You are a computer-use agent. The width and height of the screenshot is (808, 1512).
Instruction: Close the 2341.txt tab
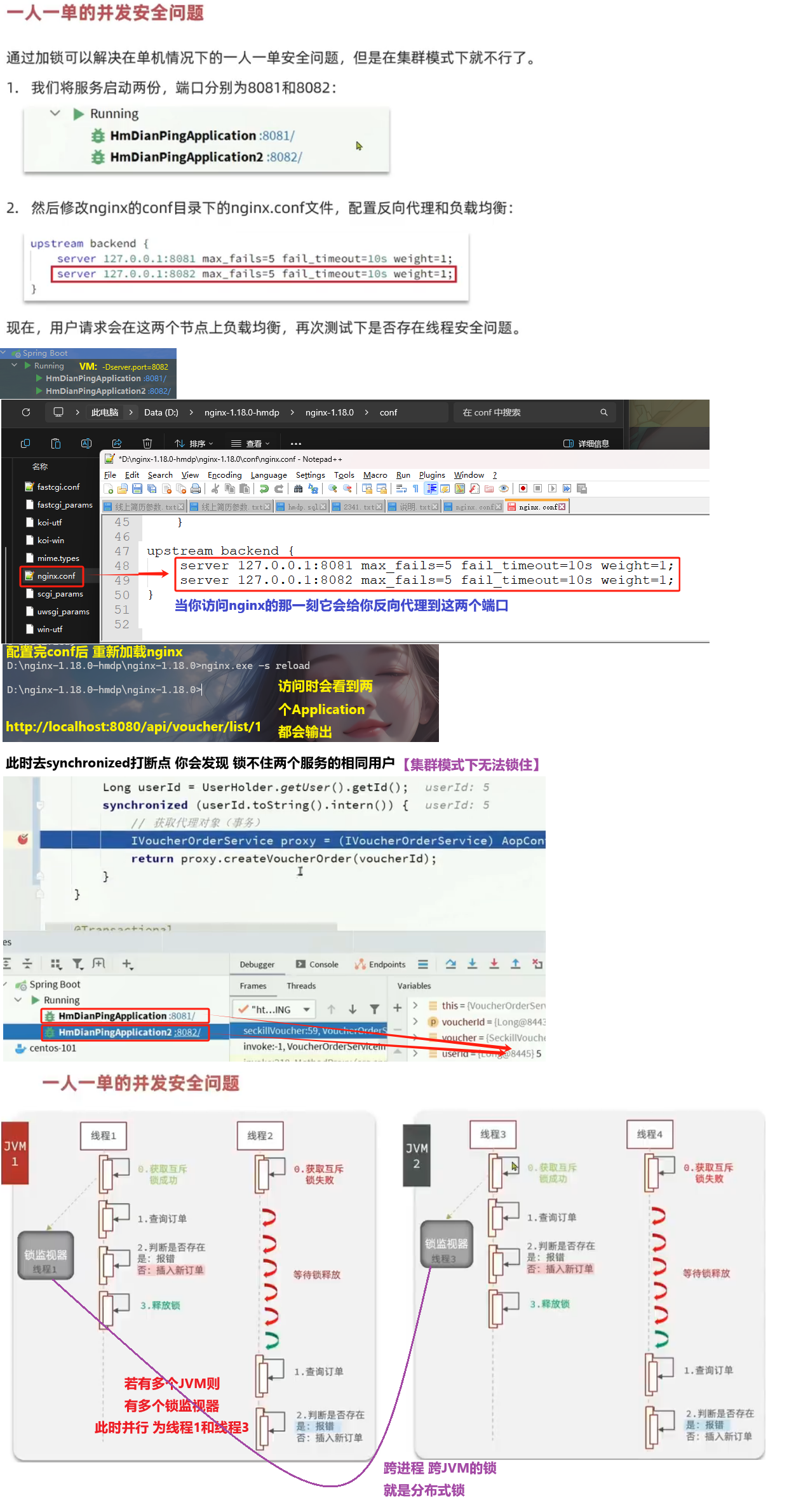(x=379, y=507)
